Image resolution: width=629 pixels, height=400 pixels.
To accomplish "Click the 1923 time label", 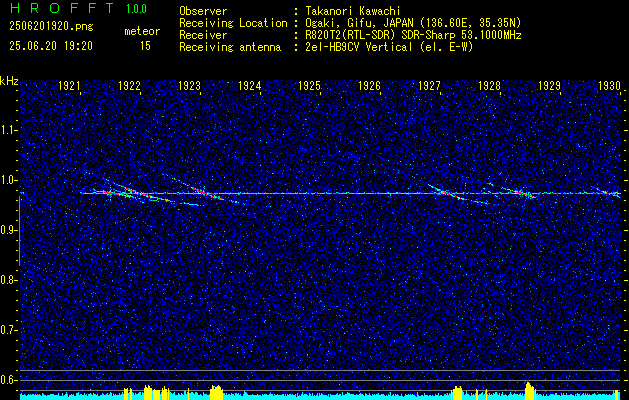I will [x=189, y=85].
